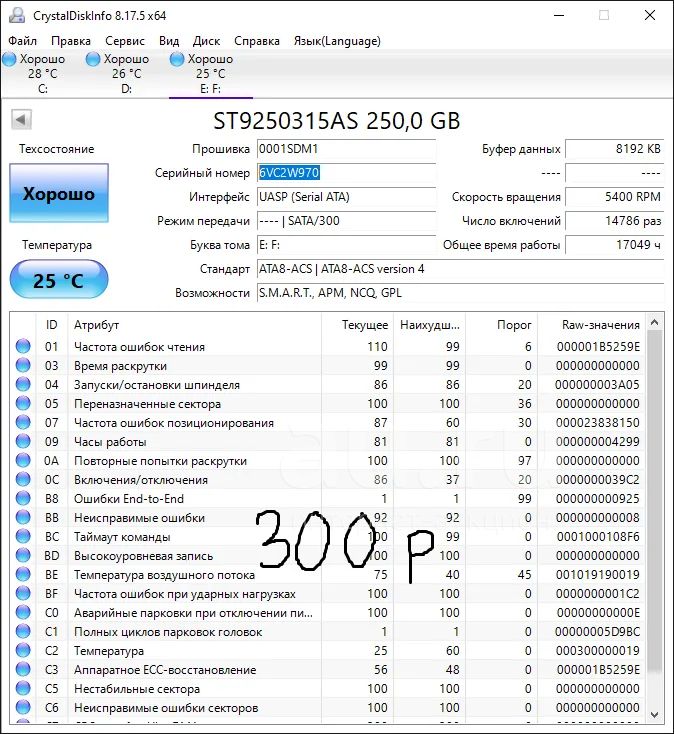The height and width of the screenshot is (734, 674).
Task: Click the Буфер данных value 8192 KB
Action: (615, 149)
